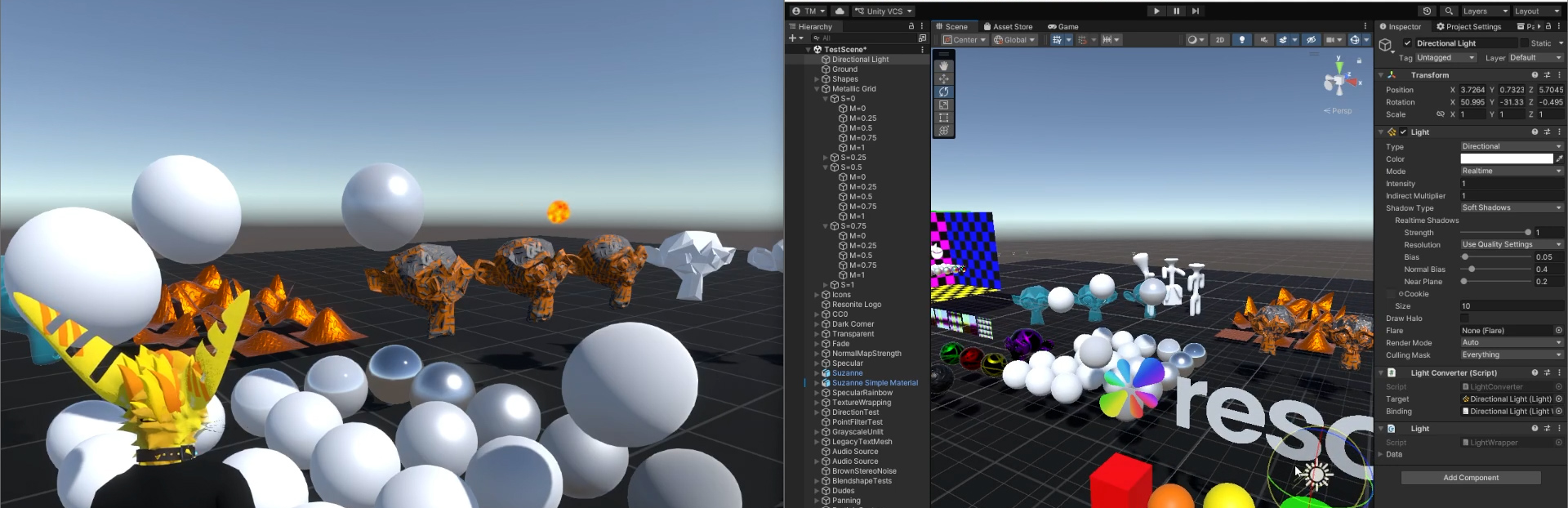This screenshot has width=1568, height=508.
Task: Open the TM account dropdown
Action: point(808,11)
